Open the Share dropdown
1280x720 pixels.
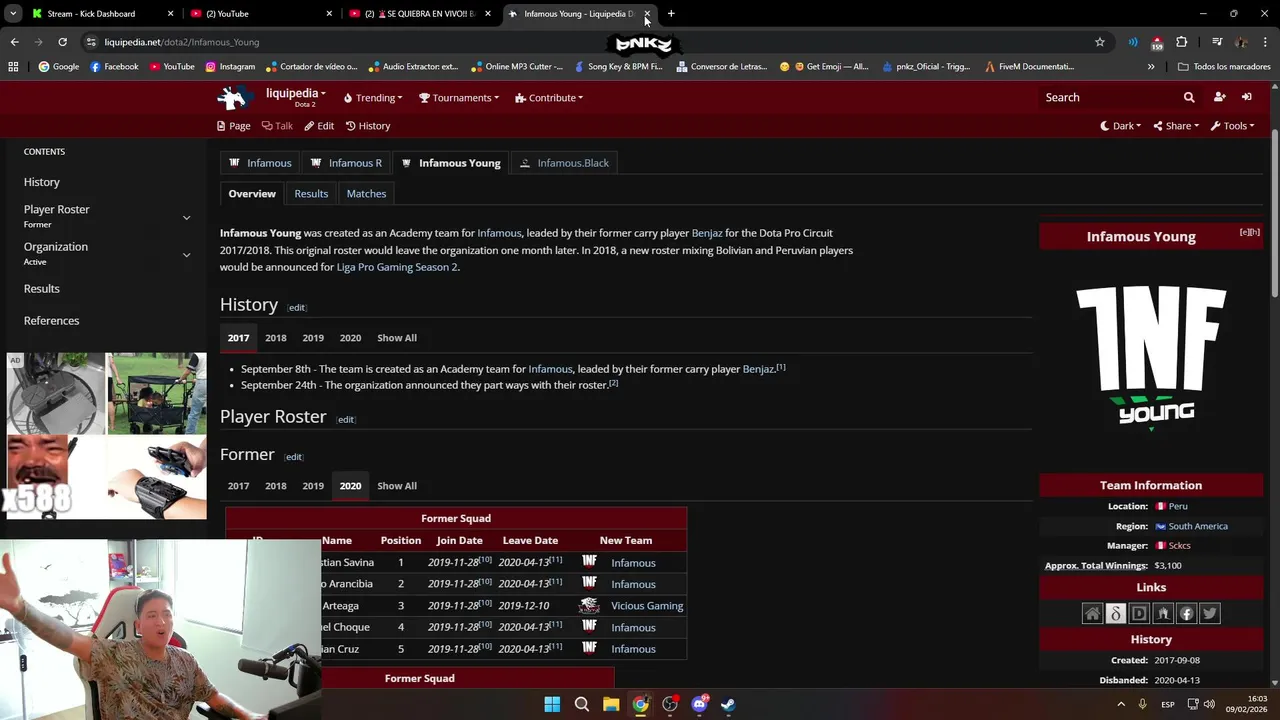tap(1176, 126)
